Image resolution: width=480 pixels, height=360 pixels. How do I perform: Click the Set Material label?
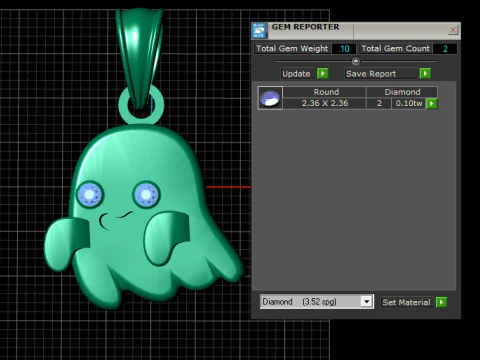(406, 302)
